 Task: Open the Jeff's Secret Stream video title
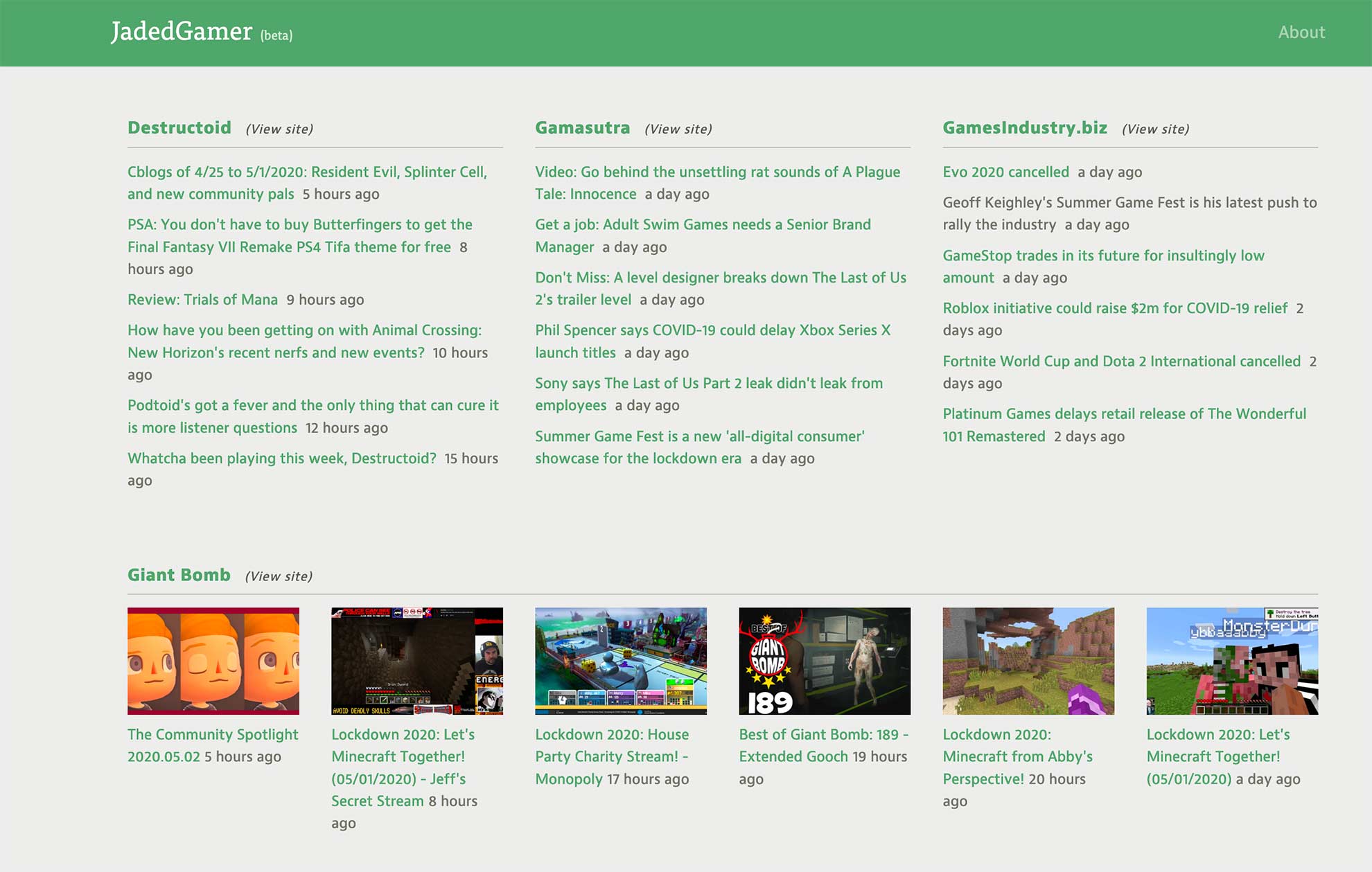point(403,767)
